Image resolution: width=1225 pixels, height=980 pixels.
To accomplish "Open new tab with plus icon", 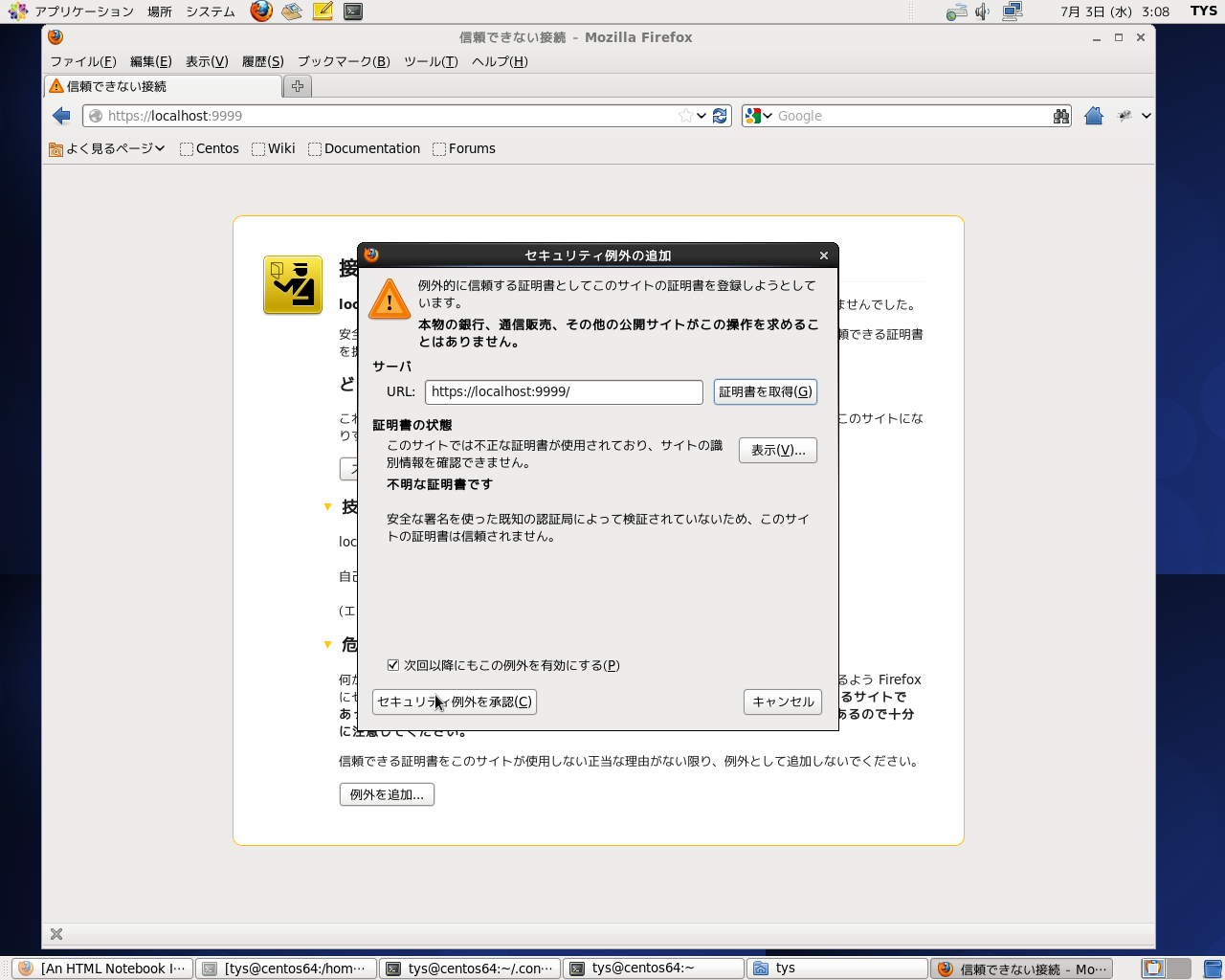I will 298,86.
